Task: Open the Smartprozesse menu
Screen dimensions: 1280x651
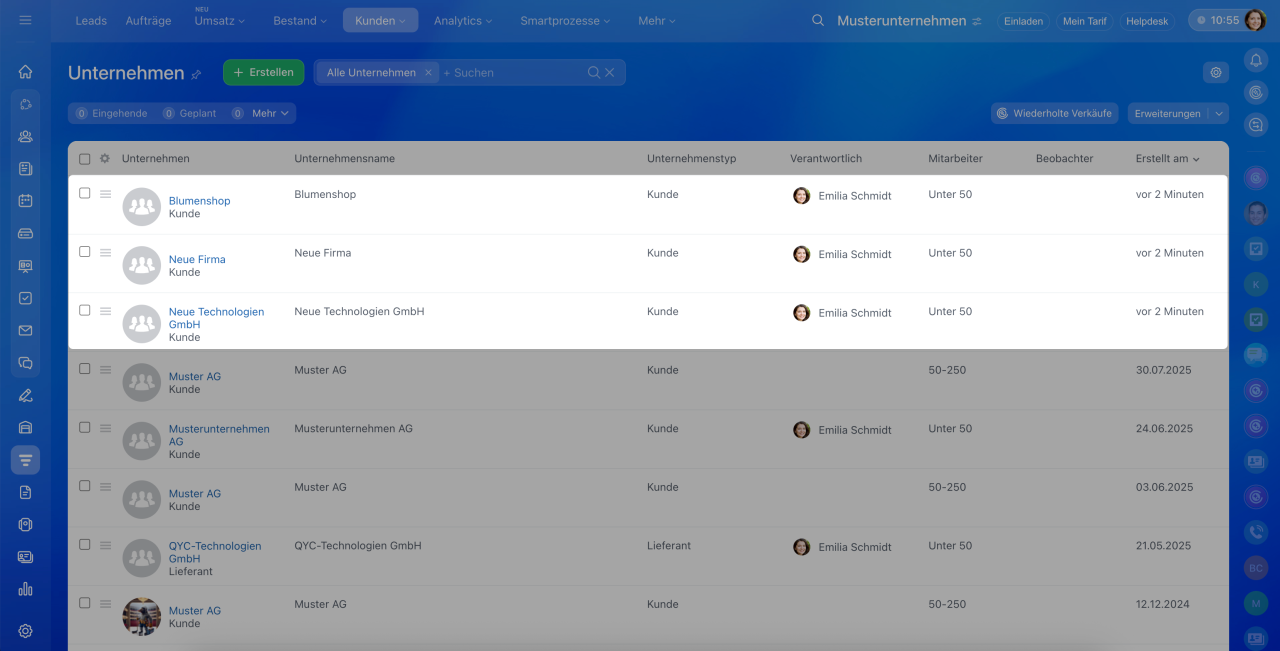Action: pos(564,21)
